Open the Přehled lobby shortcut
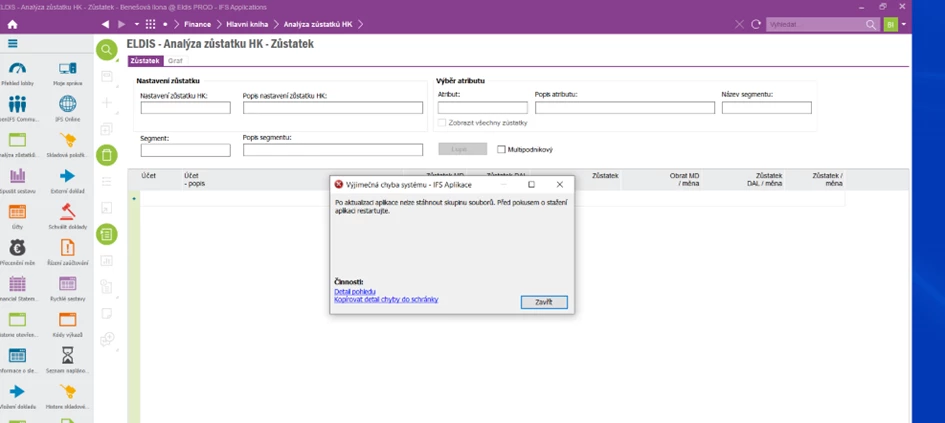The image size is (945, 423). pos(17,74)
